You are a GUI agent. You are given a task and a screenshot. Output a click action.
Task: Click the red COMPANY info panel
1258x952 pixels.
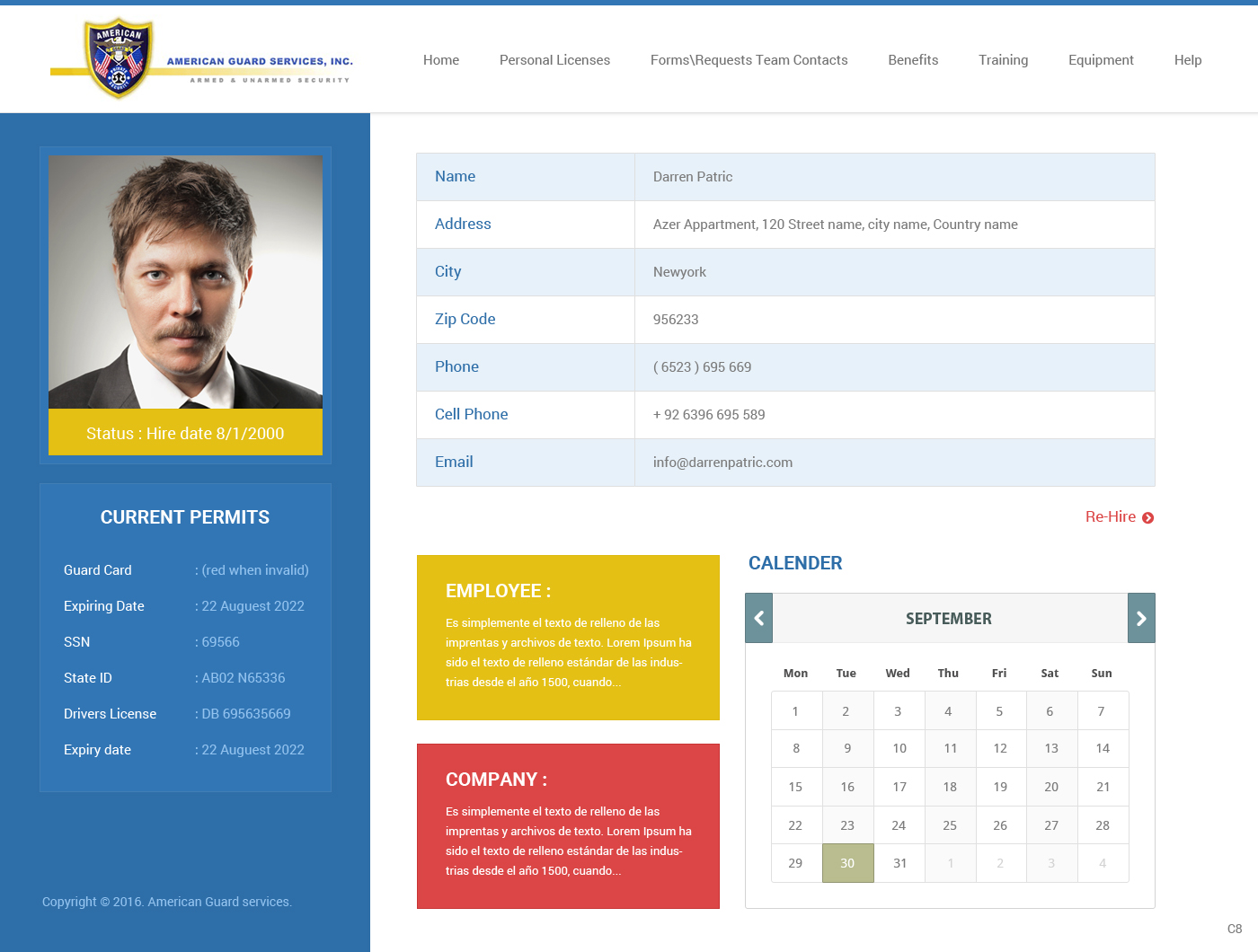568,826
